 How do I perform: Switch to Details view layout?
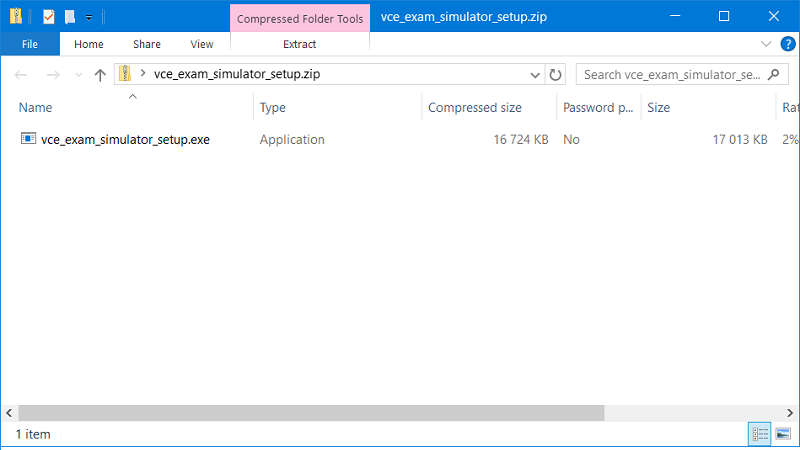pyautogui.click(x=760, y=434)
